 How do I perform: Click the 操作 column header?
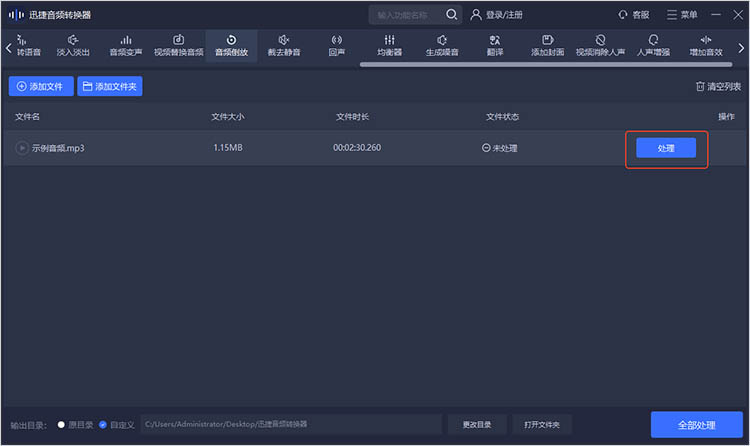[x=726, y=117]
